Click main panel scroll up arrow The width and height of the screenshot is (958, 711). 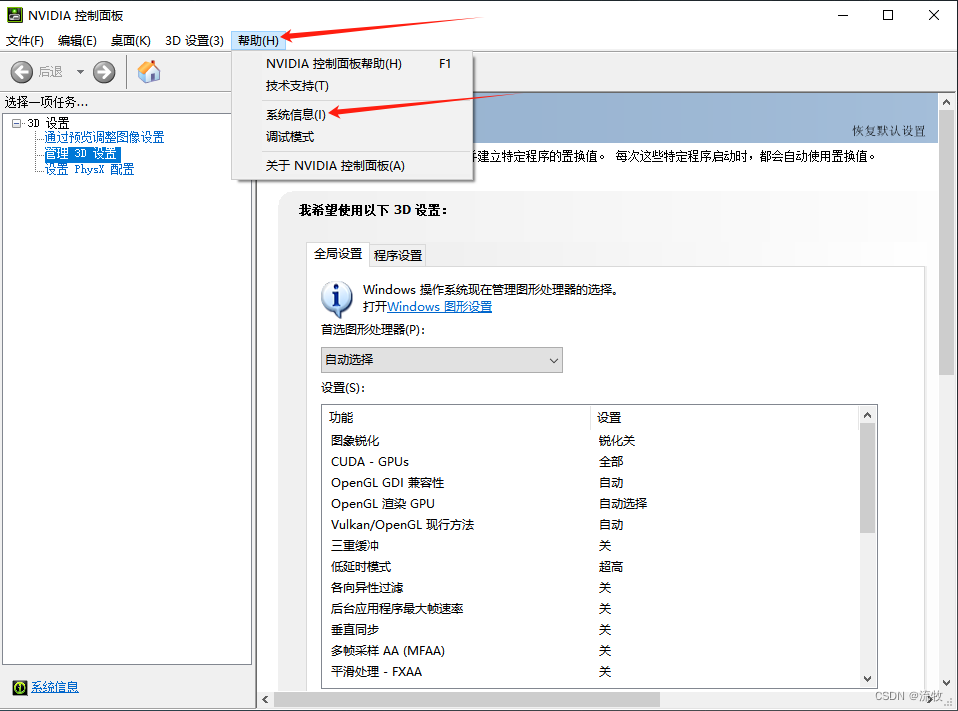pyautogui.click(x=946, y=103)
